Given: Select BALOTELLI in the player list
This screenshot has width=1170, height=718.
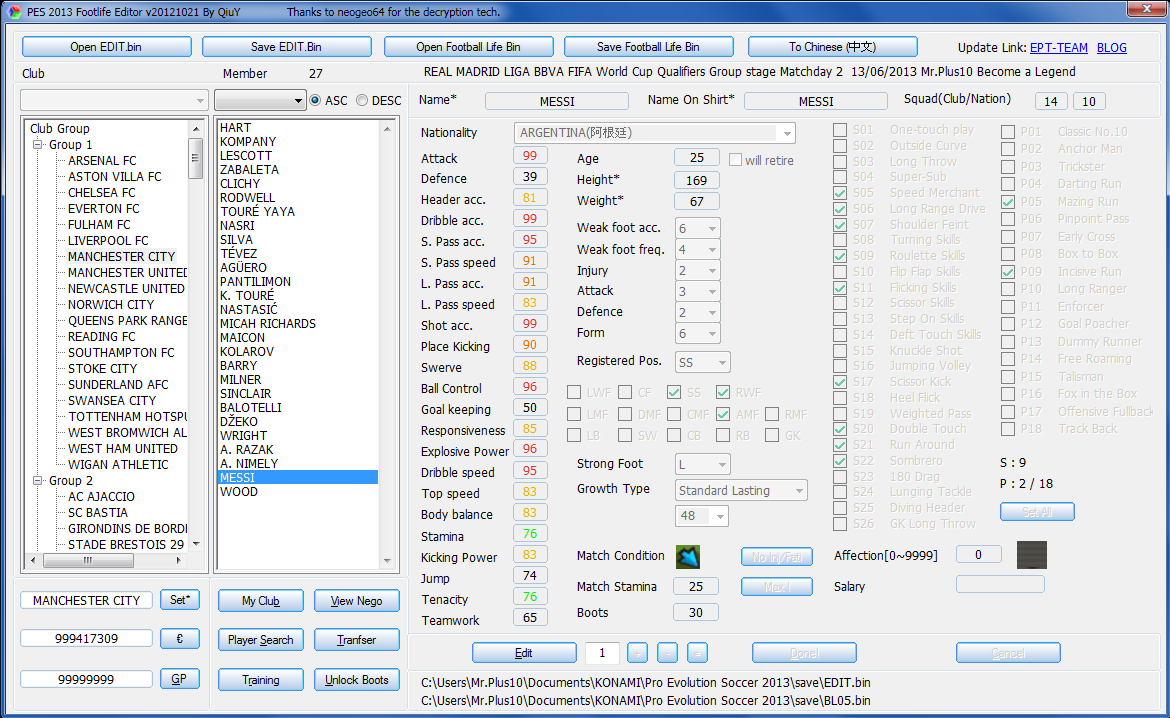Looking at the screenshot, I should coord(251,408).
